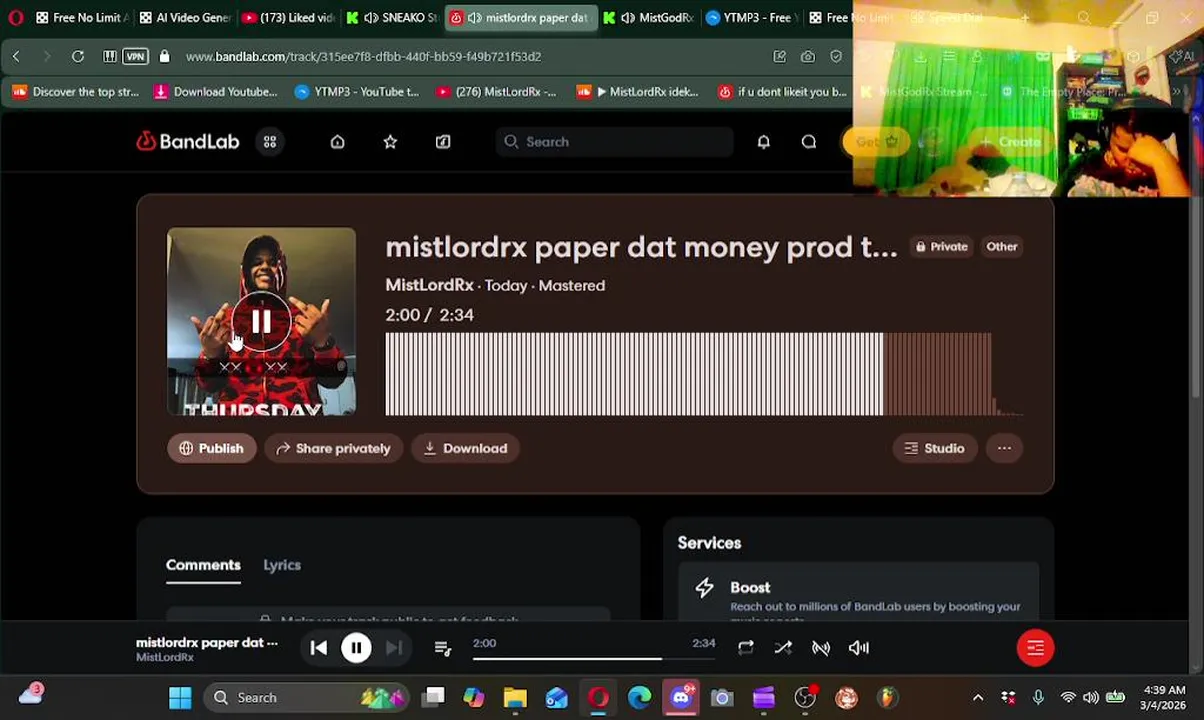Image resolution: width=1204 pixels, height=720 pixels.
Task: Go to BandLab home feed icon
Action: tap(337, 142)
